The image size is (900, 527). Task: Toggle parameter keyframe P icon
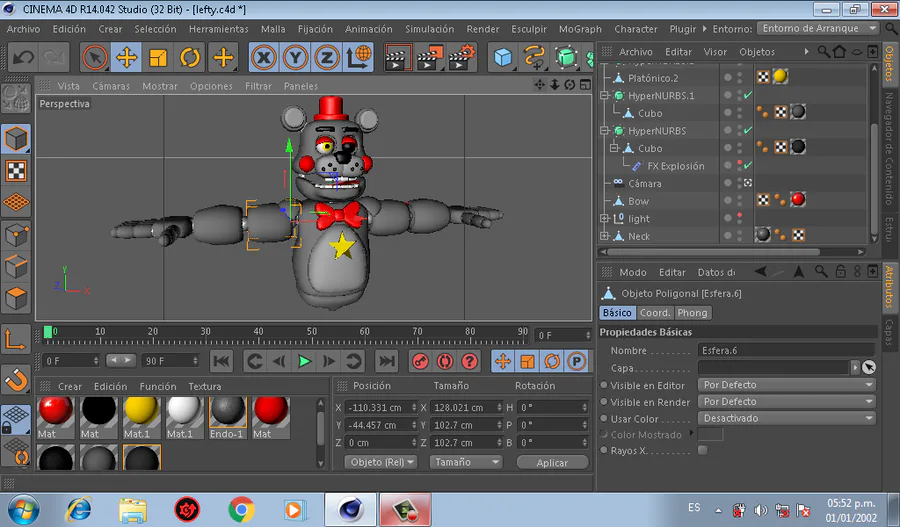[x=576, y=361]
